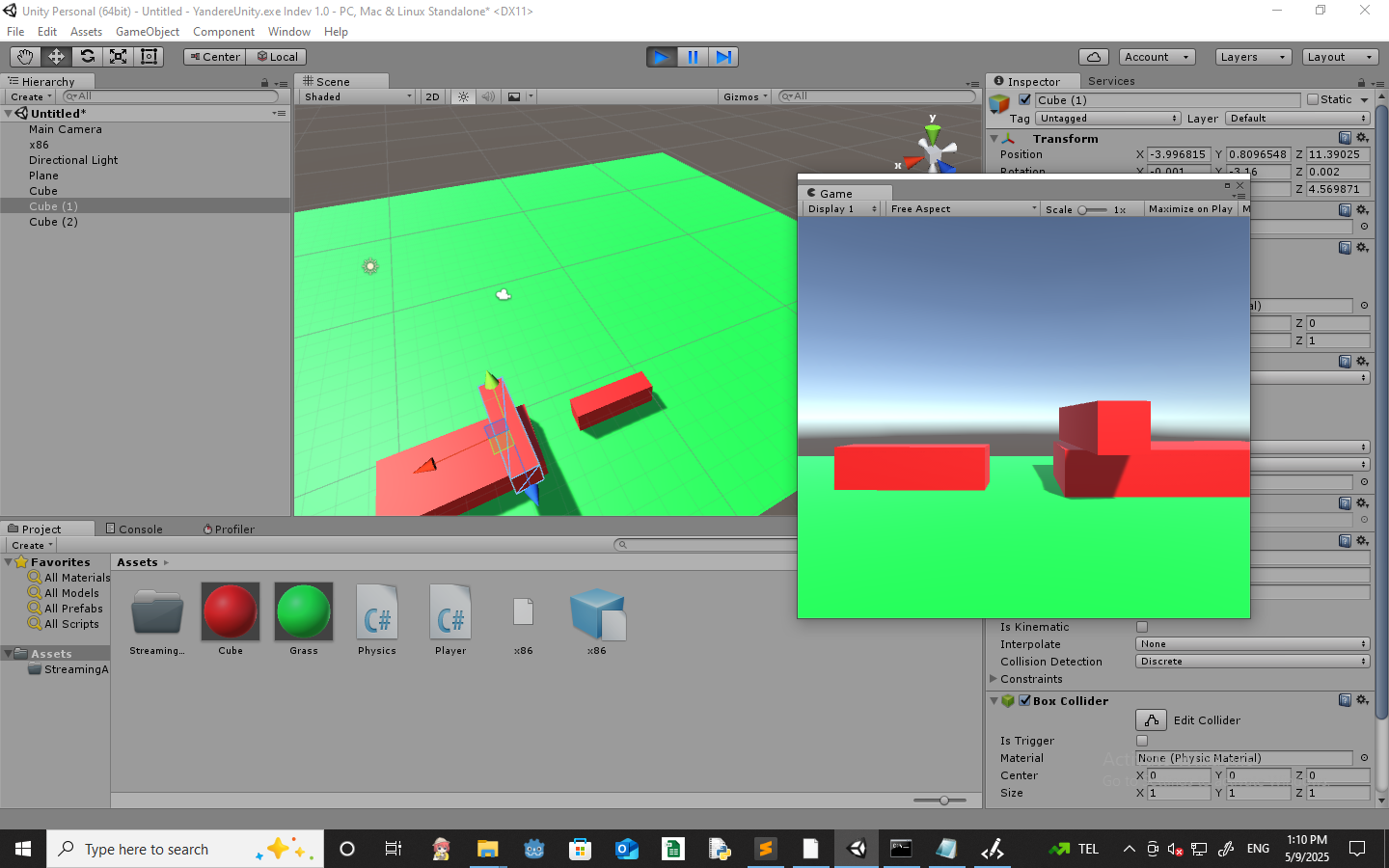Image resolution: width=1389 pixels, height=868 pixels.
Task: Switch to the Console tab
Action: click(134, 529)
